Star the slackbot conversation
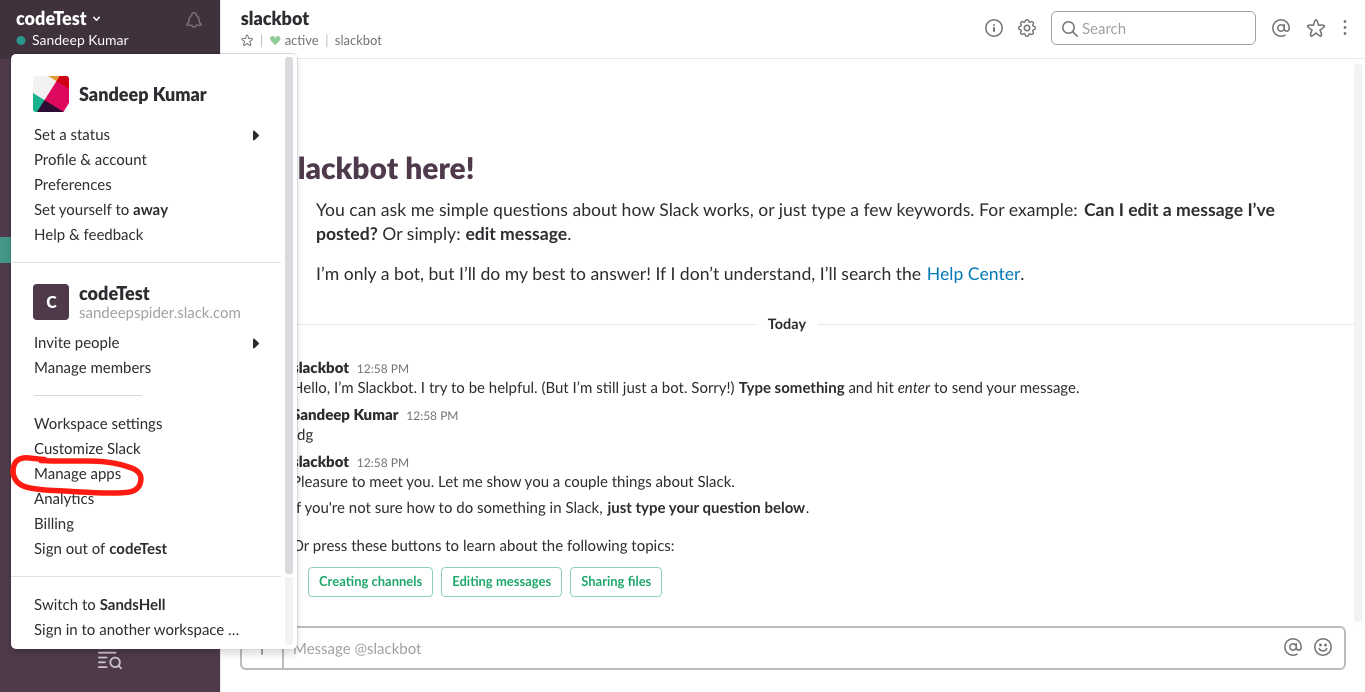This screenshot has width=1365, height=692. (x=247, y=41)
